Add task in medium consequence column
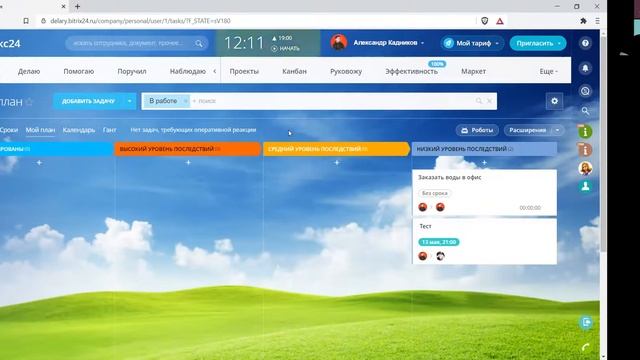 pos(337,162)
